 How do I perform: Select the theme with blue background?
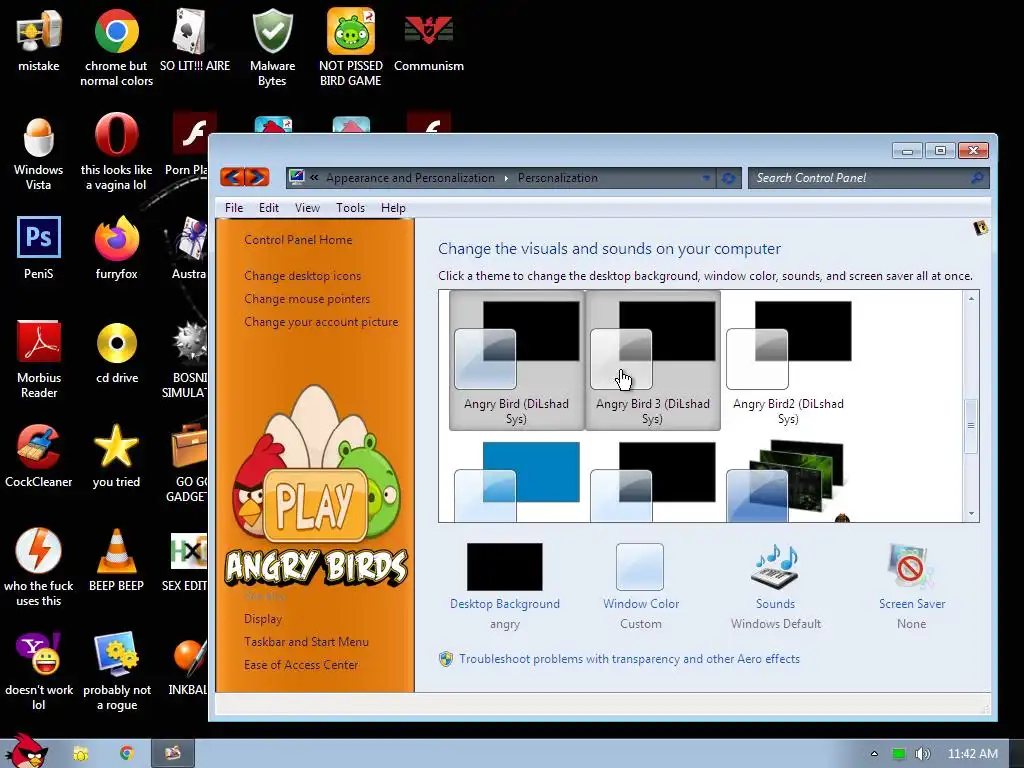coord(516,481)
